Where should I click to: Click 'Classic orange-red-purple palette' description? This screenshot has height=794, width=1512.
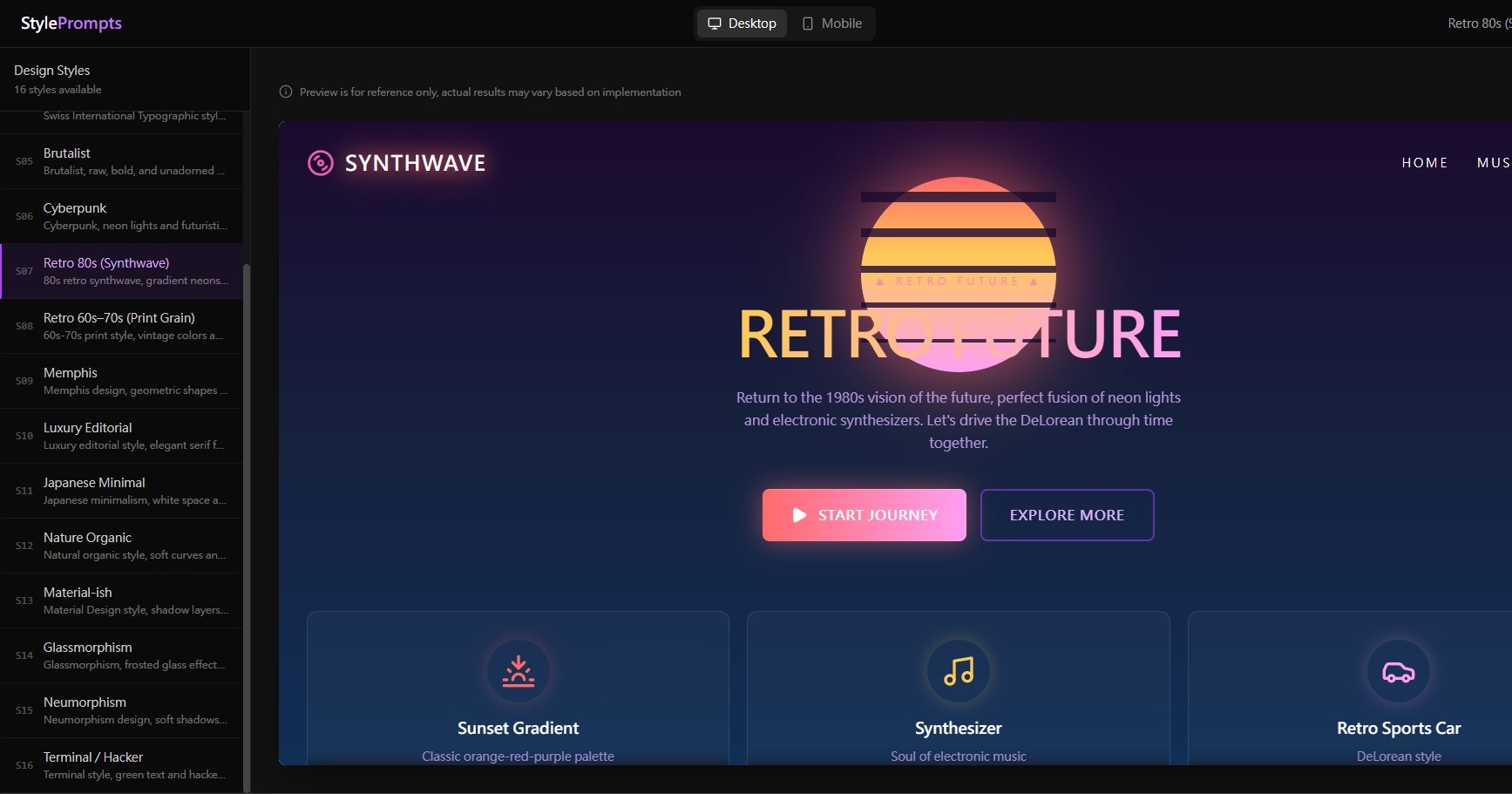tap(519, 757)
